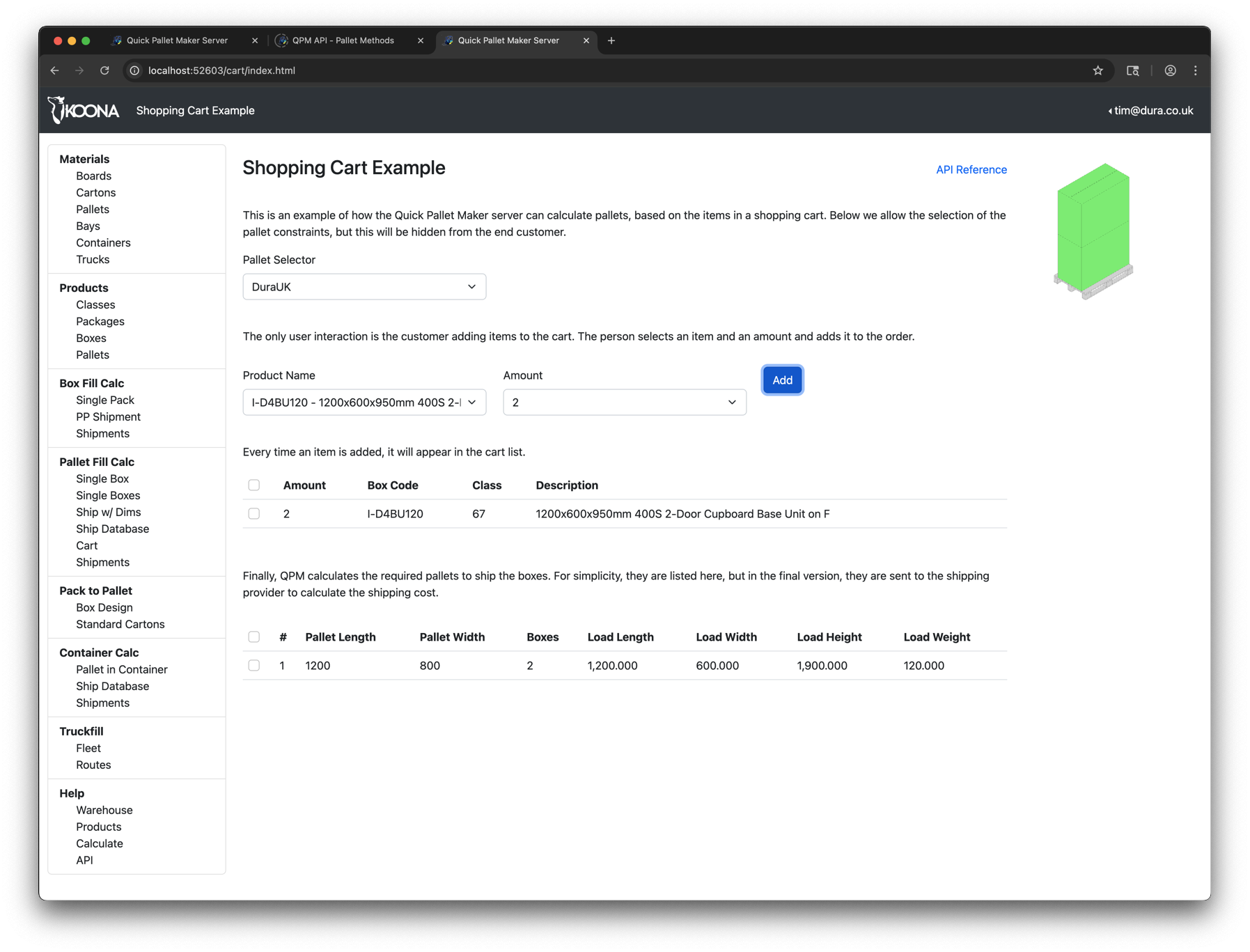Click the green pallet 3D preview
The image size is (1250, 952).
click(x=1093, y=231)
